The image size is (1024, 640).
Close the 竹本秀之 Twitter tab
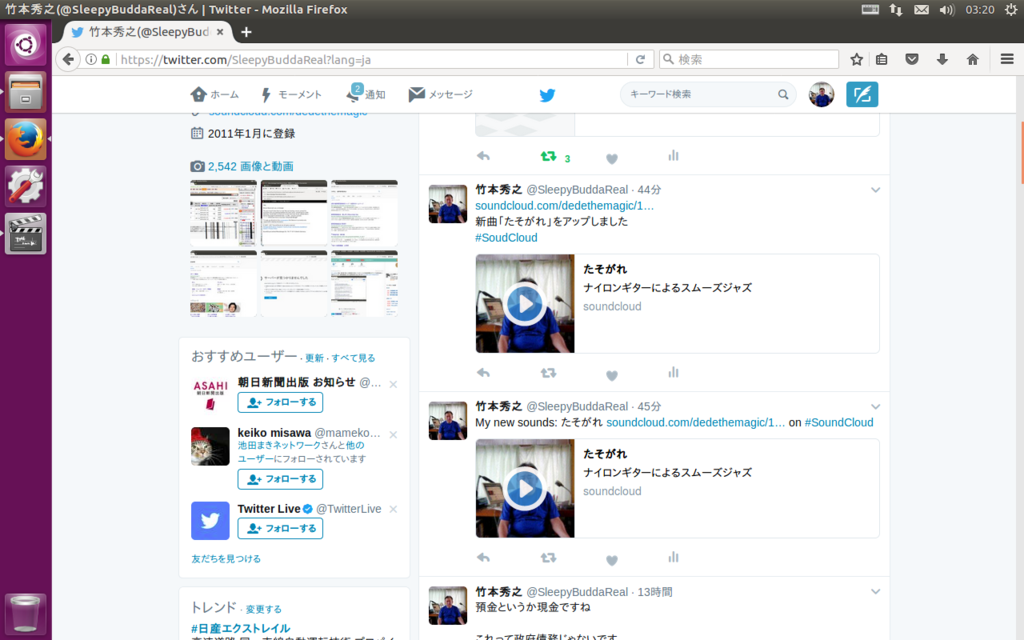[220, 32]
